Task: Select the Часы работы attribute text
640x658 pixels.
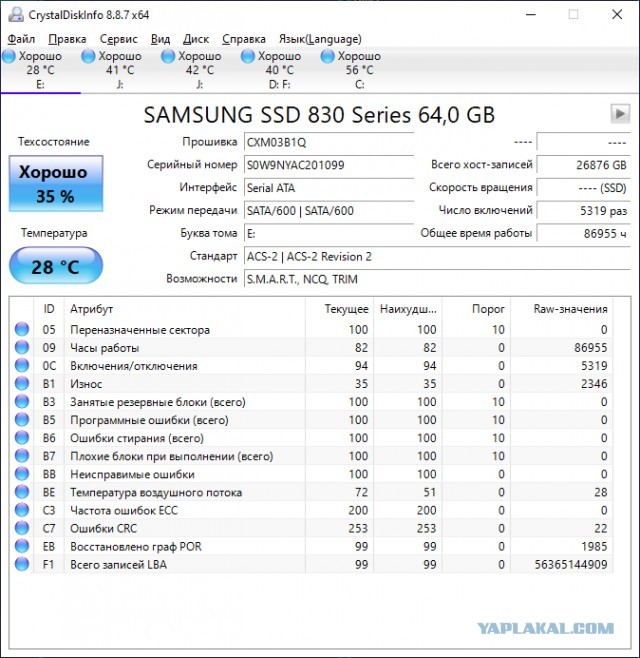Action: coord(104,348)
